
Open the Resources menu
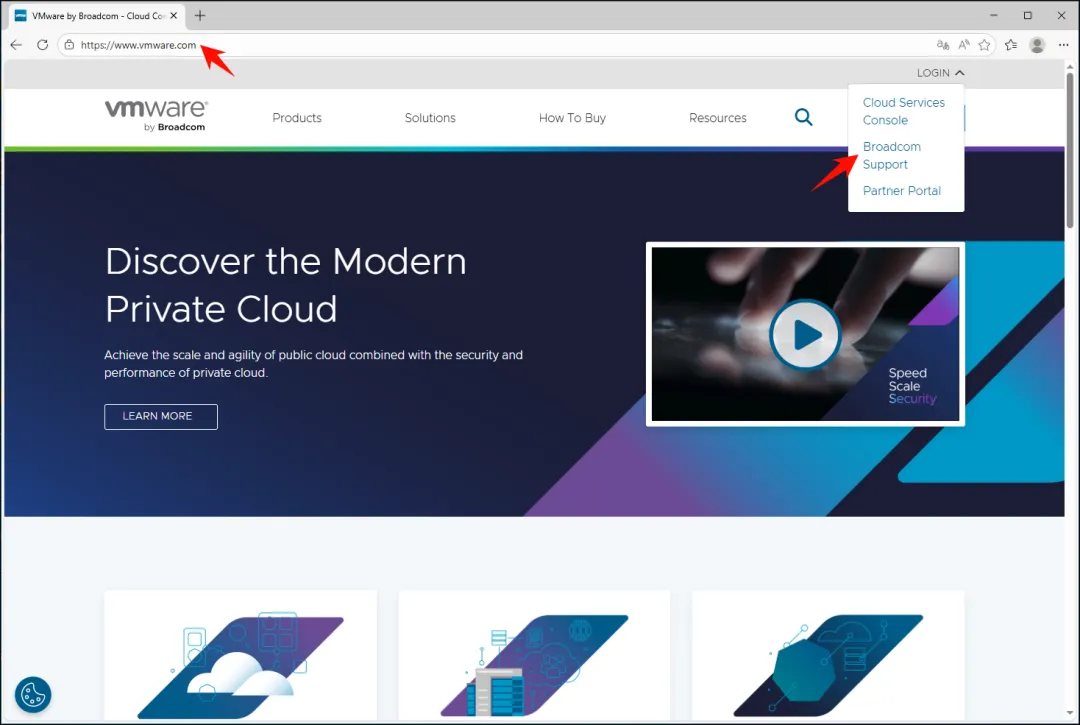[717, 118]
